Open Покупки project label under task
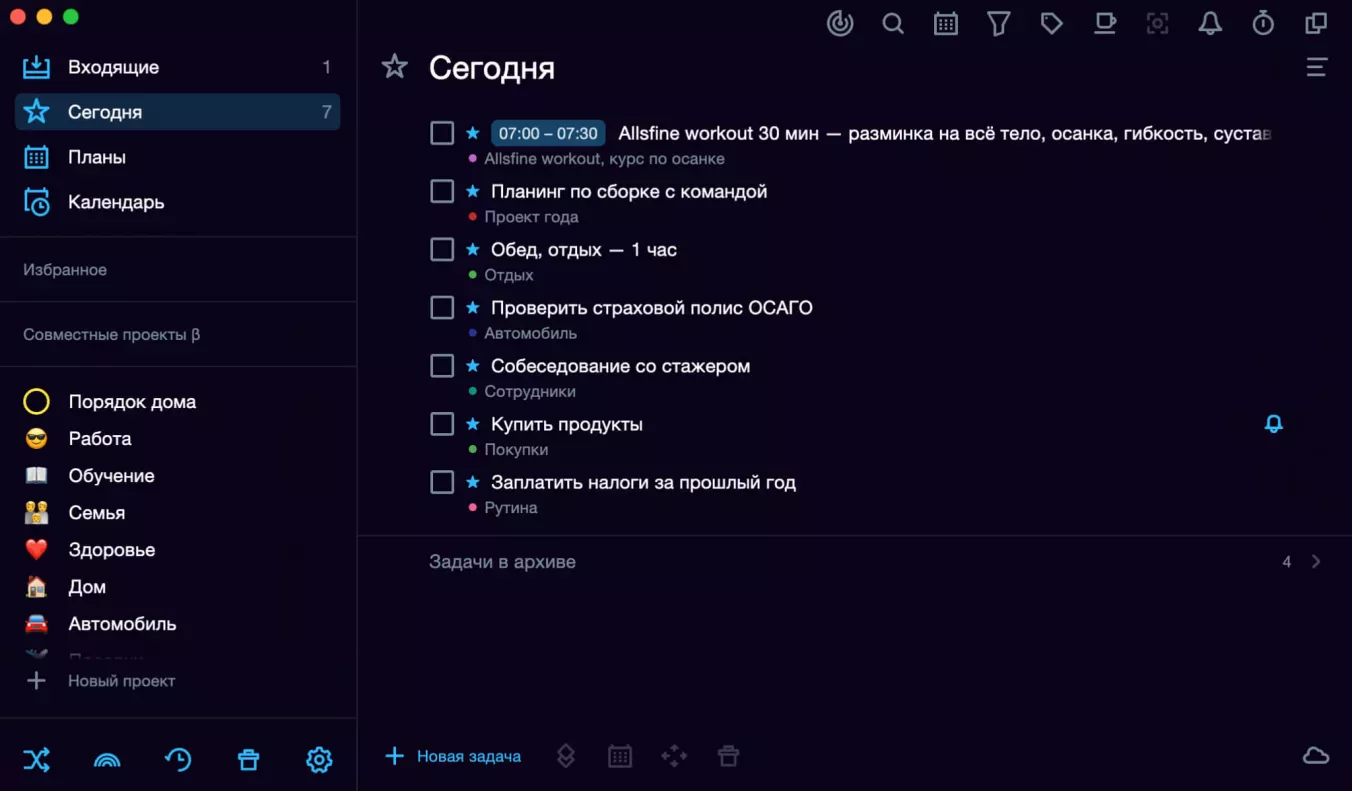The height and width of the screenshot is (791, 1352). click(x=516, y=450)
